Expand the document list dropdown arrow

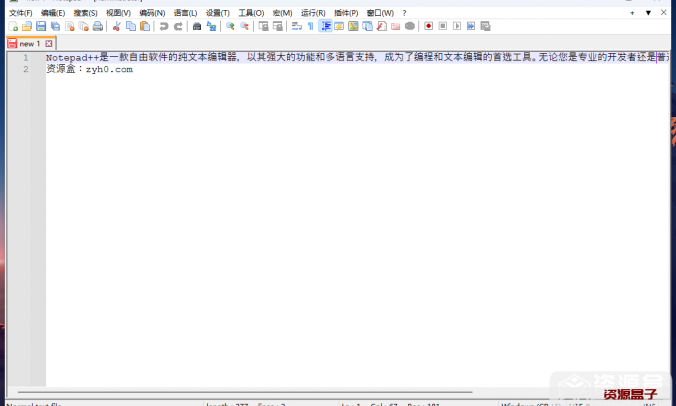click(x=648, y=13)
